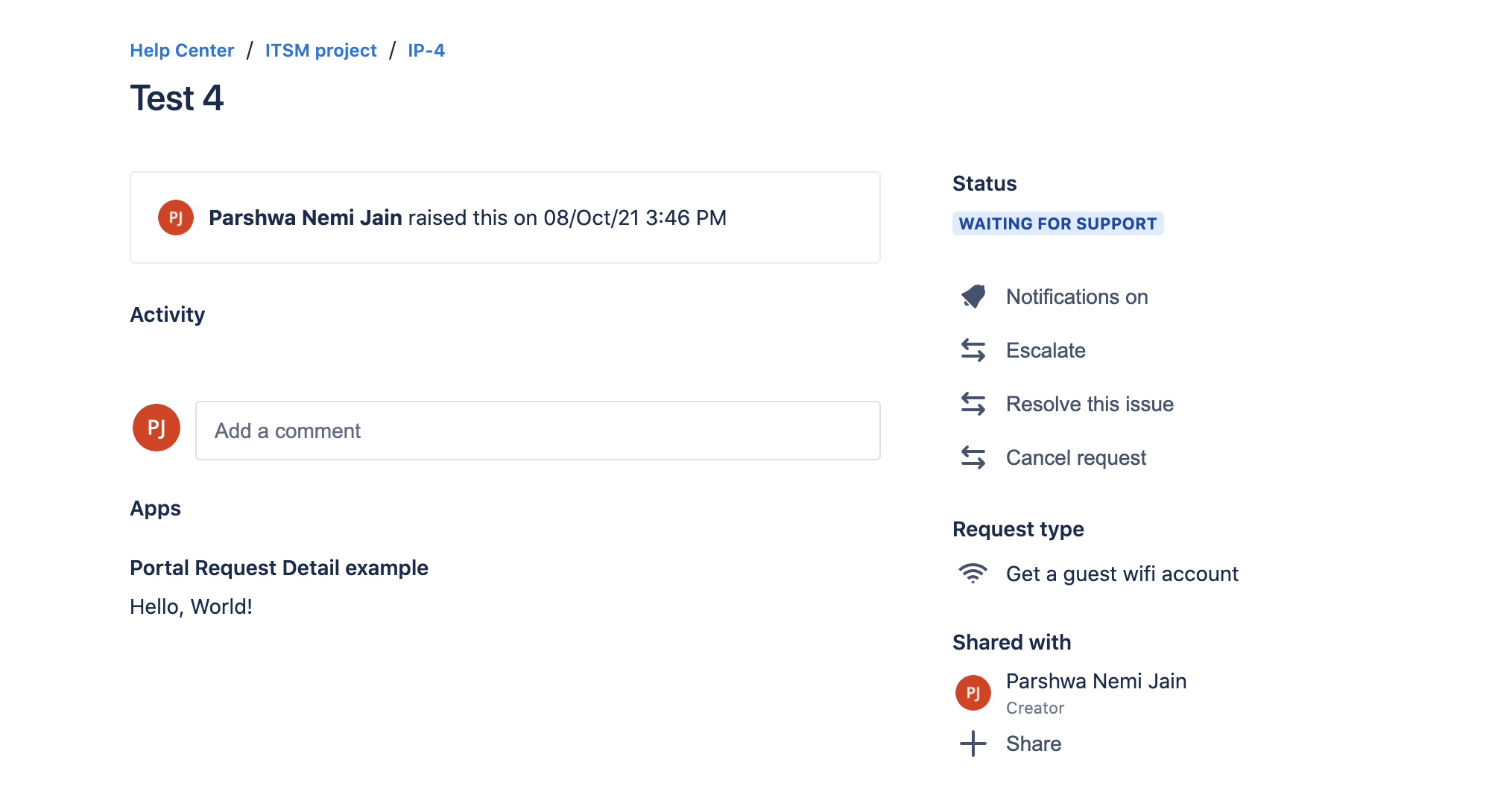Select the Escalate action label
Screen dimensions: 1486x812
pos(1046,350)
